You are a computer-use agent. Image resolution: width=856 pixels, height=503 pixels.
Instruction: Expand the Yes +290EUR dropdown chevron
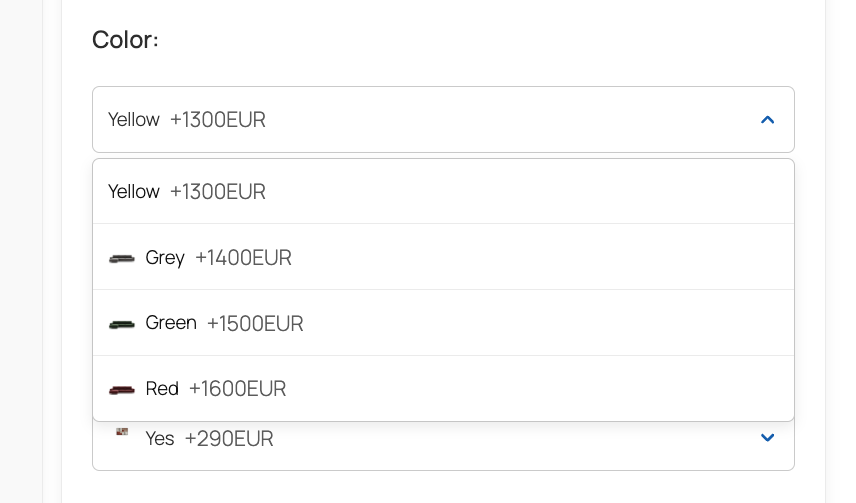767,438
